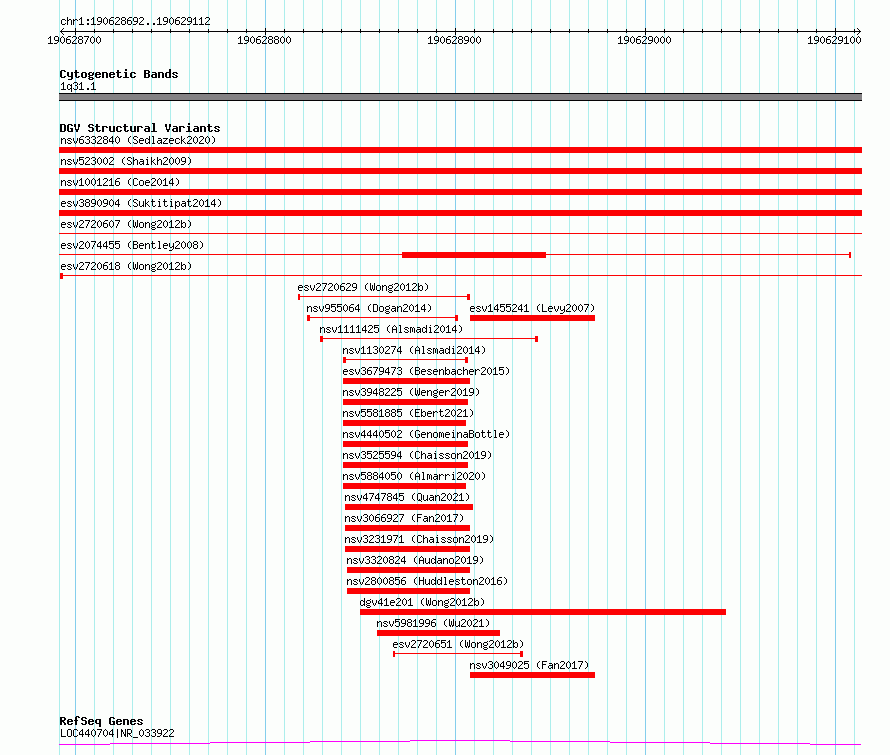Screen dimensions: 890x755
Task: Select esv2074455 (Bentley2008) variant label
Action: pos(132,245)
